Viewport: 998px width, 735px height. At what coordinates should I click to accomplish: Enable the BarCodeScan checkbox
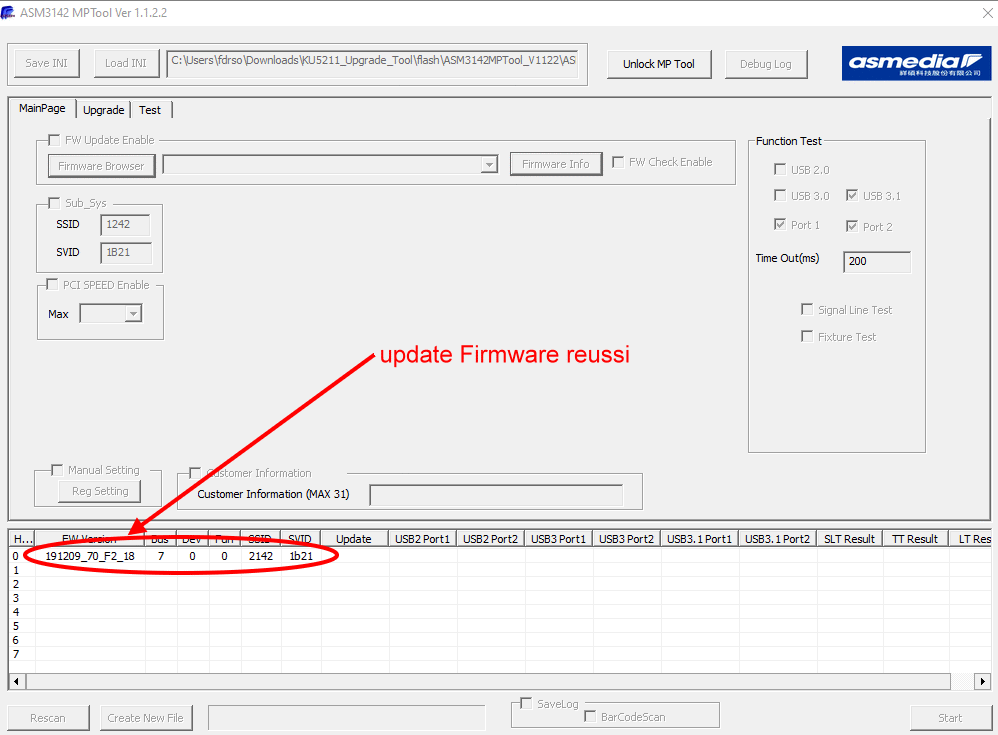[x=590, y=716]
